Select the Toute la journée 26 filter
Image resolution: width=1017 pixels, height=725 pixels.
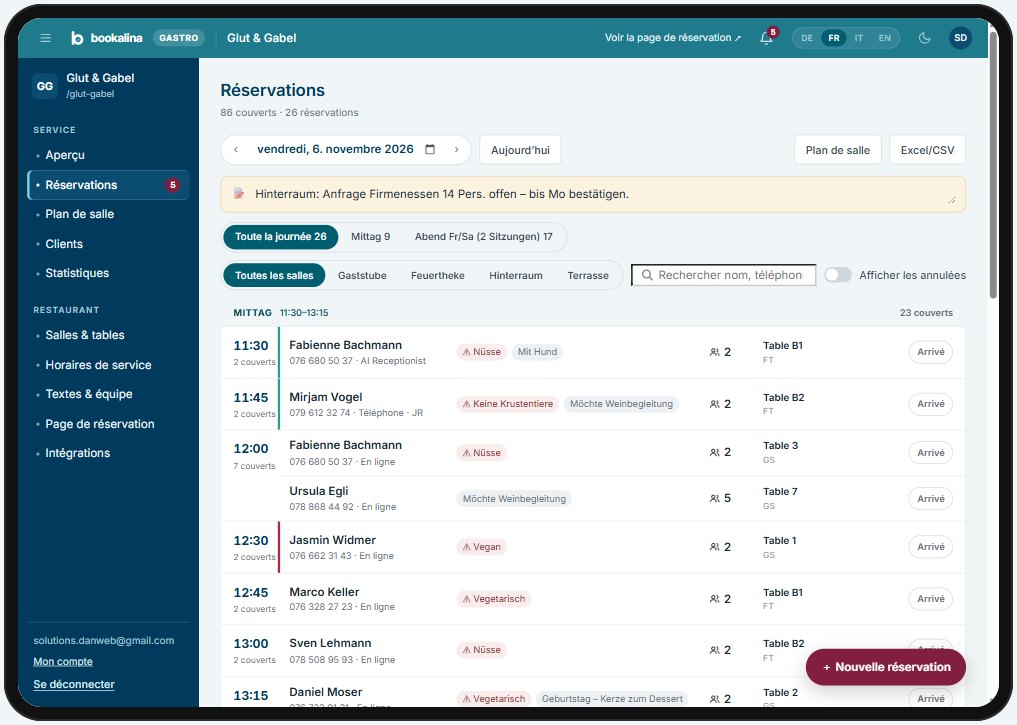click(x=280, y=237)
